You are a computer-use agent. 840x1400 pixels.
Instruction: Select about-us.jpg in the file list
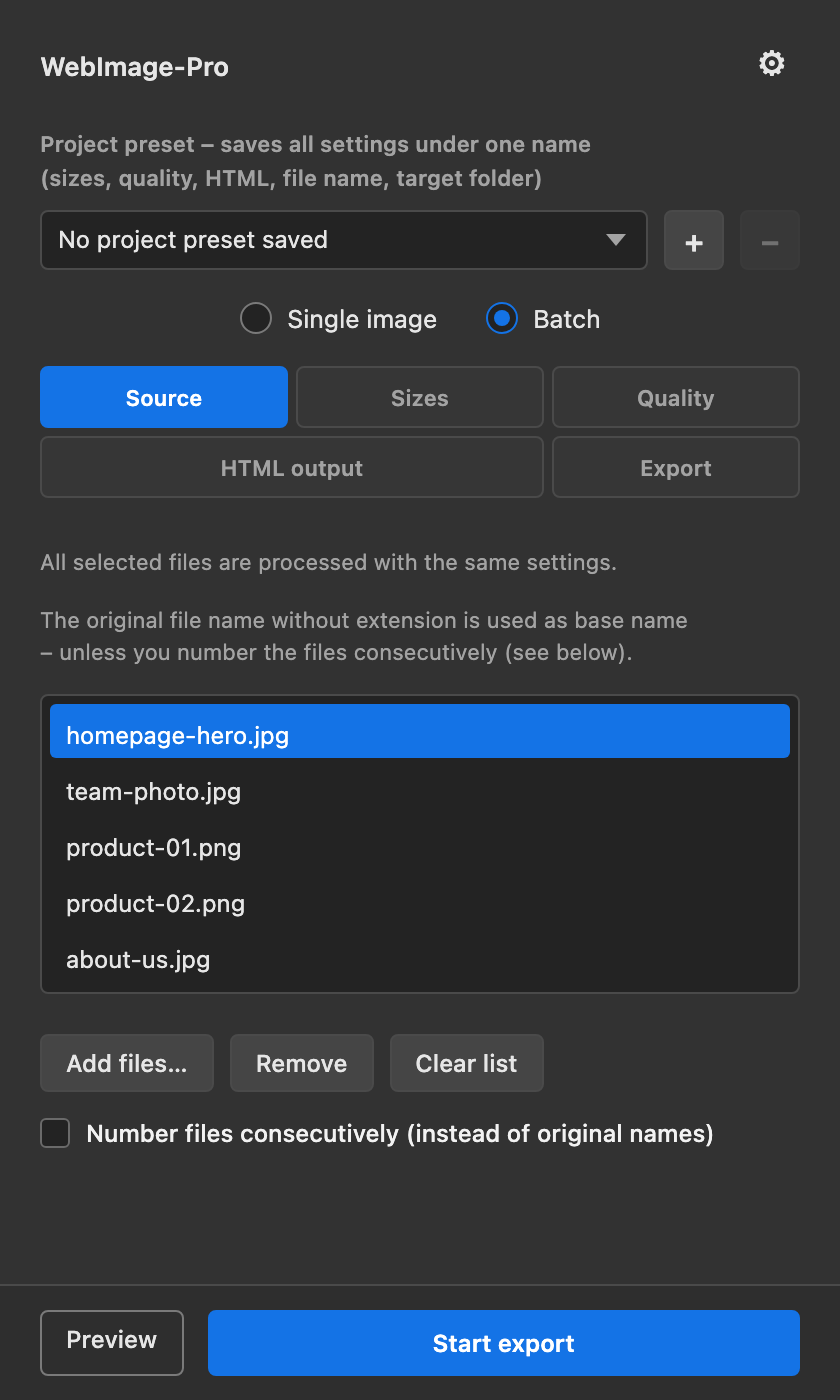420,960
